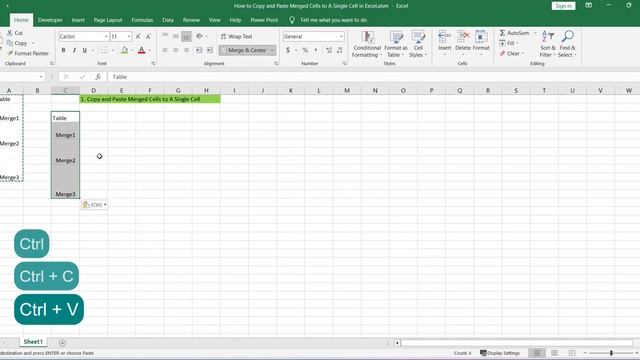The image size is (640, 360).
Task: Select the Sheet1 worksheet tab
Action: 33,342
